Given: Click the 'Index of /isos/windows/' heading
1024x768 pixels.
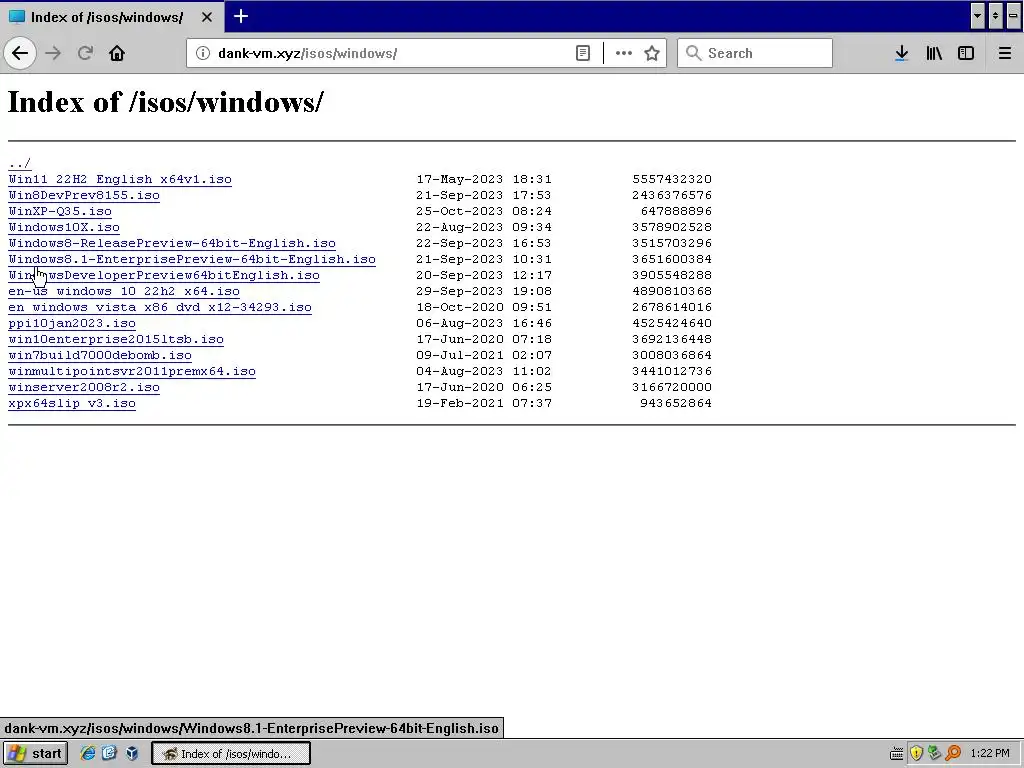Looking at the screenshot, I should [x=165, y=102].
